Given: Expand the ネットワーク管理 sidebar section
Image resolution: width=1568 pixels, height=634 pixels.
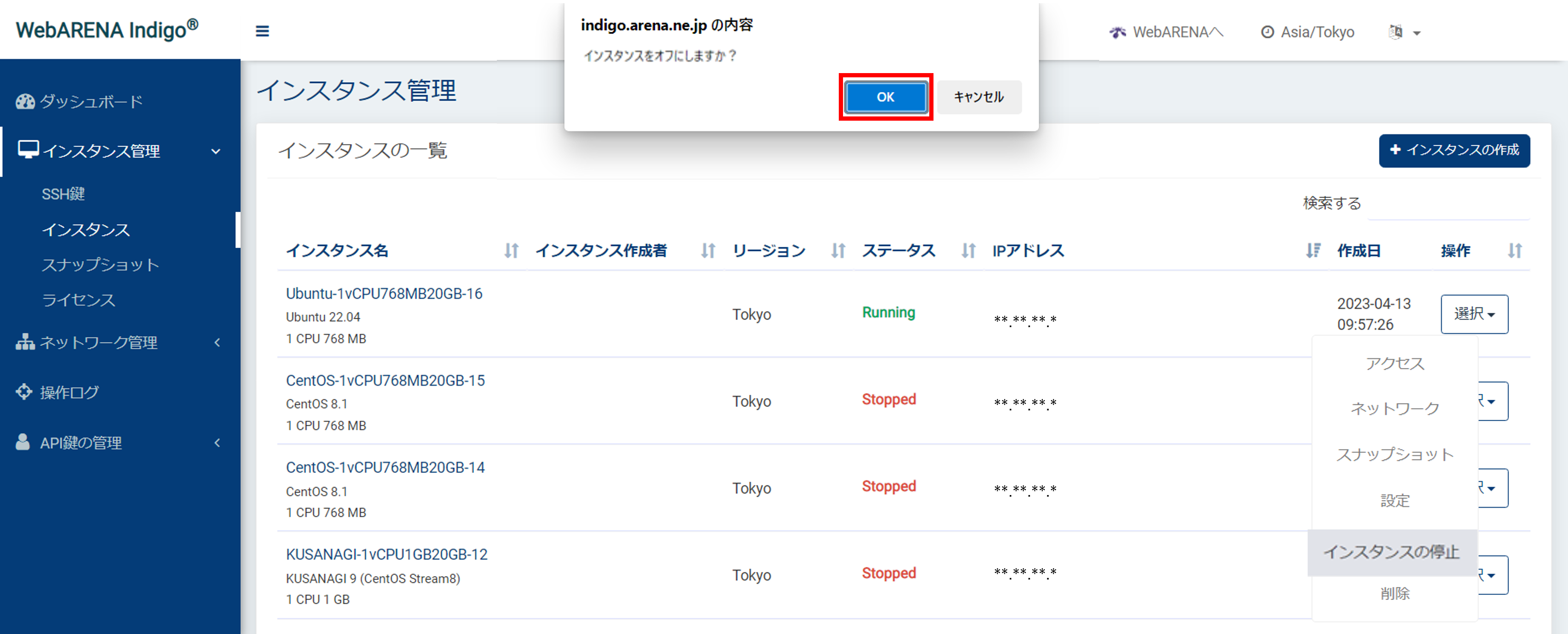Looking at the screenshot, I should tap(217, 342).
